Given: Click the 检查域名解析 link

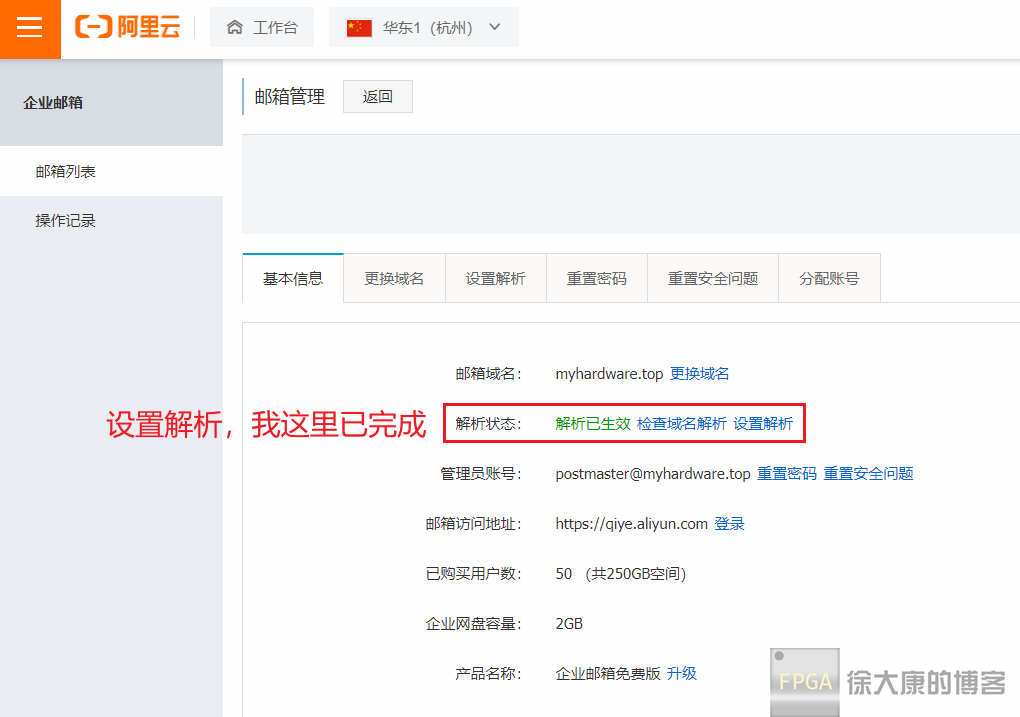Looking at the screenshot, I should pyautogui.click(x=681, y=424).
